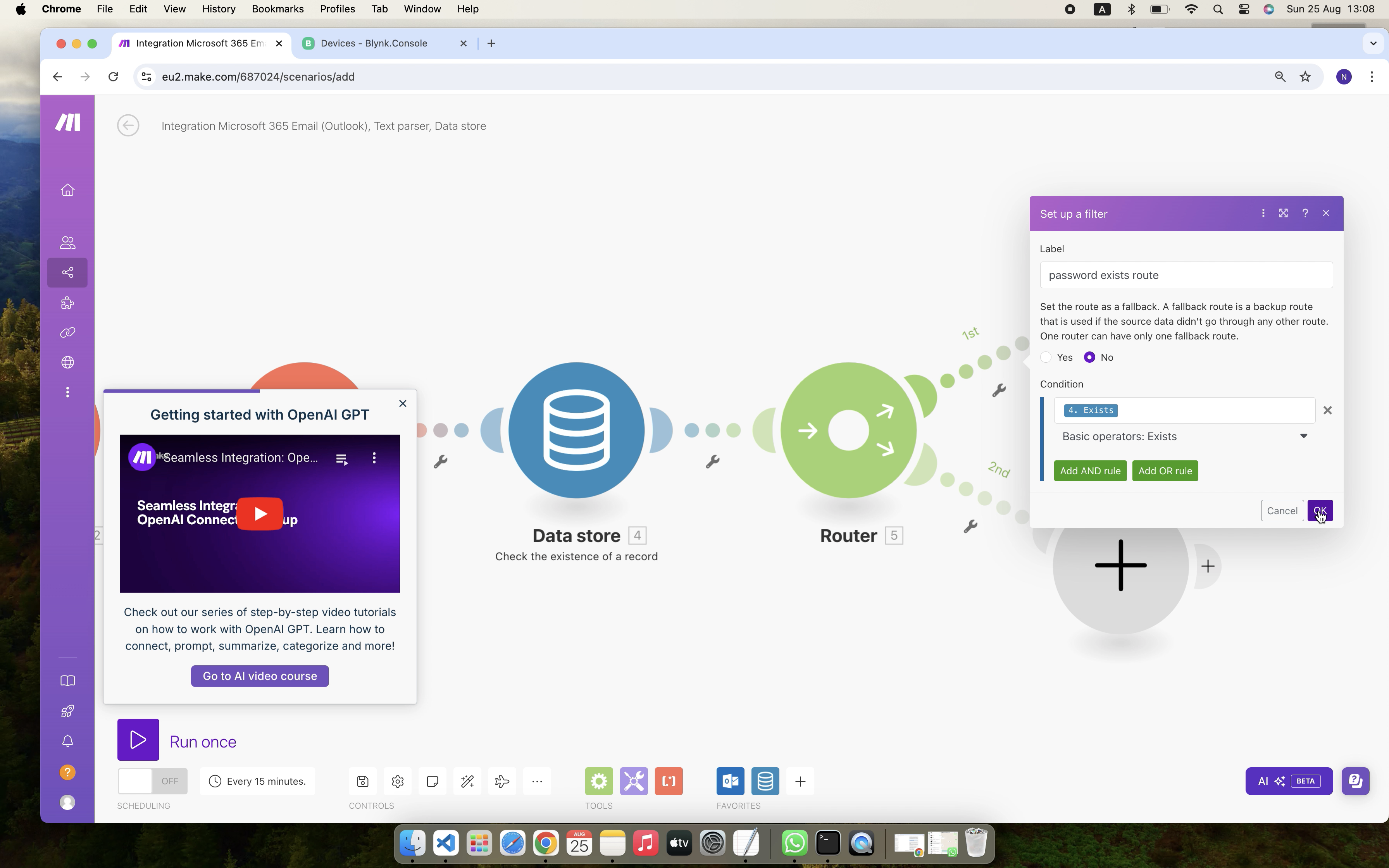Open filter panel help question mark
Viewport: 1389px width, 868px height.
coord(1305,213)
